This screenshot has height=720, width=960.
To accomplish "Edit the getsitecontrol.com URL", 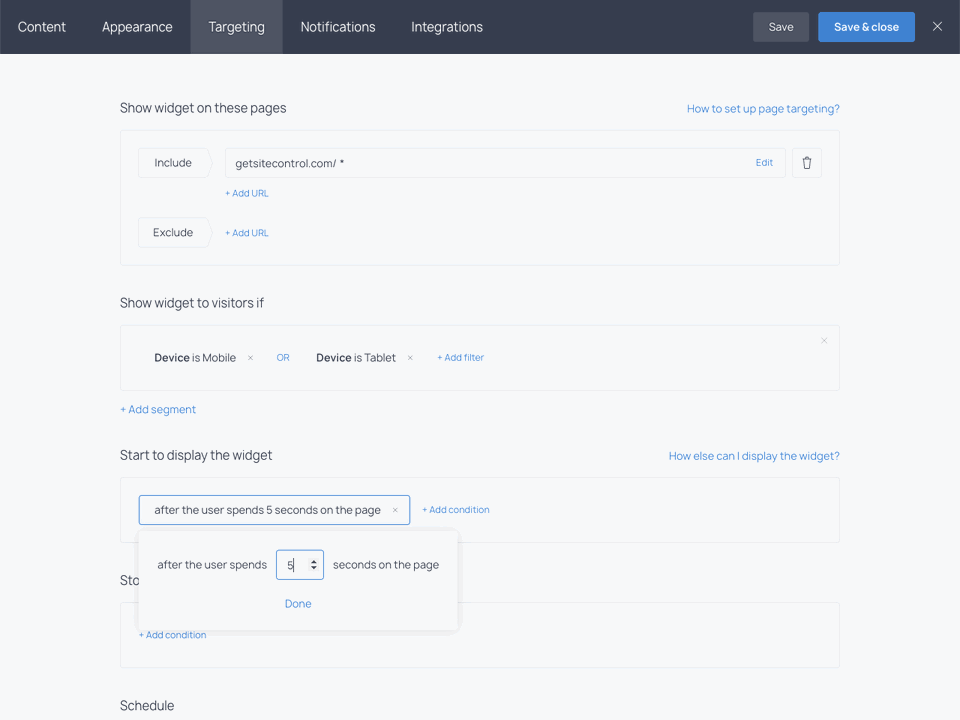I will pyautogui.click(x=764, y=163).
